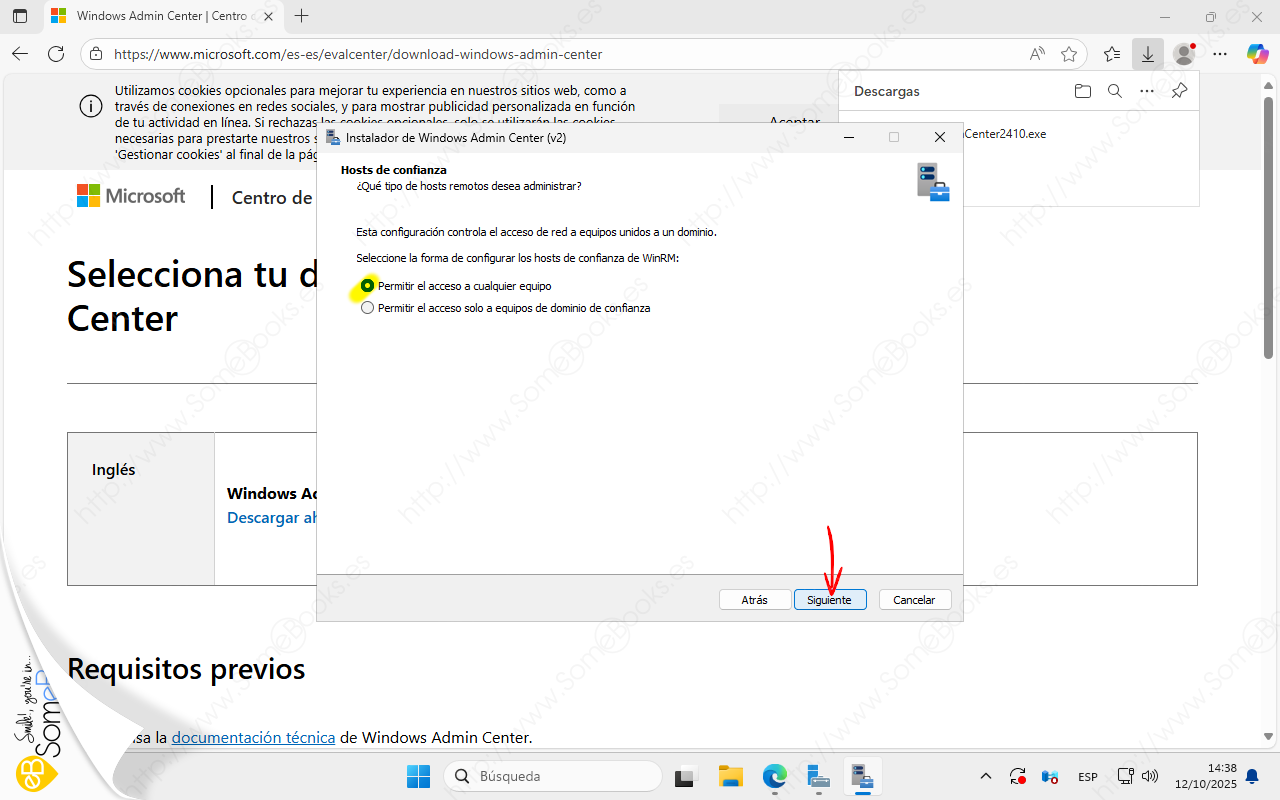Expand hidden system tray icons chevron
The image size is (1280, 800).
[x=985, y=776]
